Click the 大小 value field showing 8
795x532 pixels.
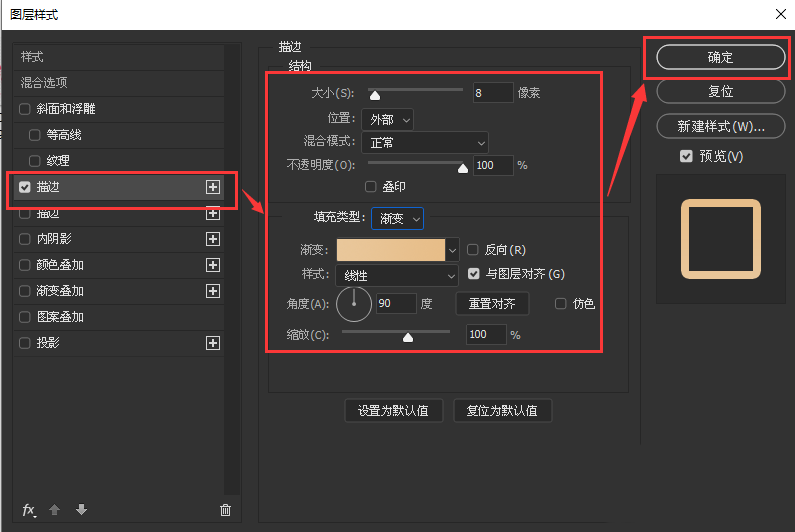[493, 93]
